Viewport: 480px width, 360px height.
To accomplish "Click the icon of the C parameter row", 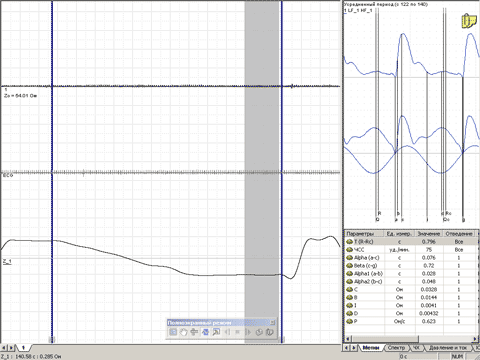I will 349,290.
